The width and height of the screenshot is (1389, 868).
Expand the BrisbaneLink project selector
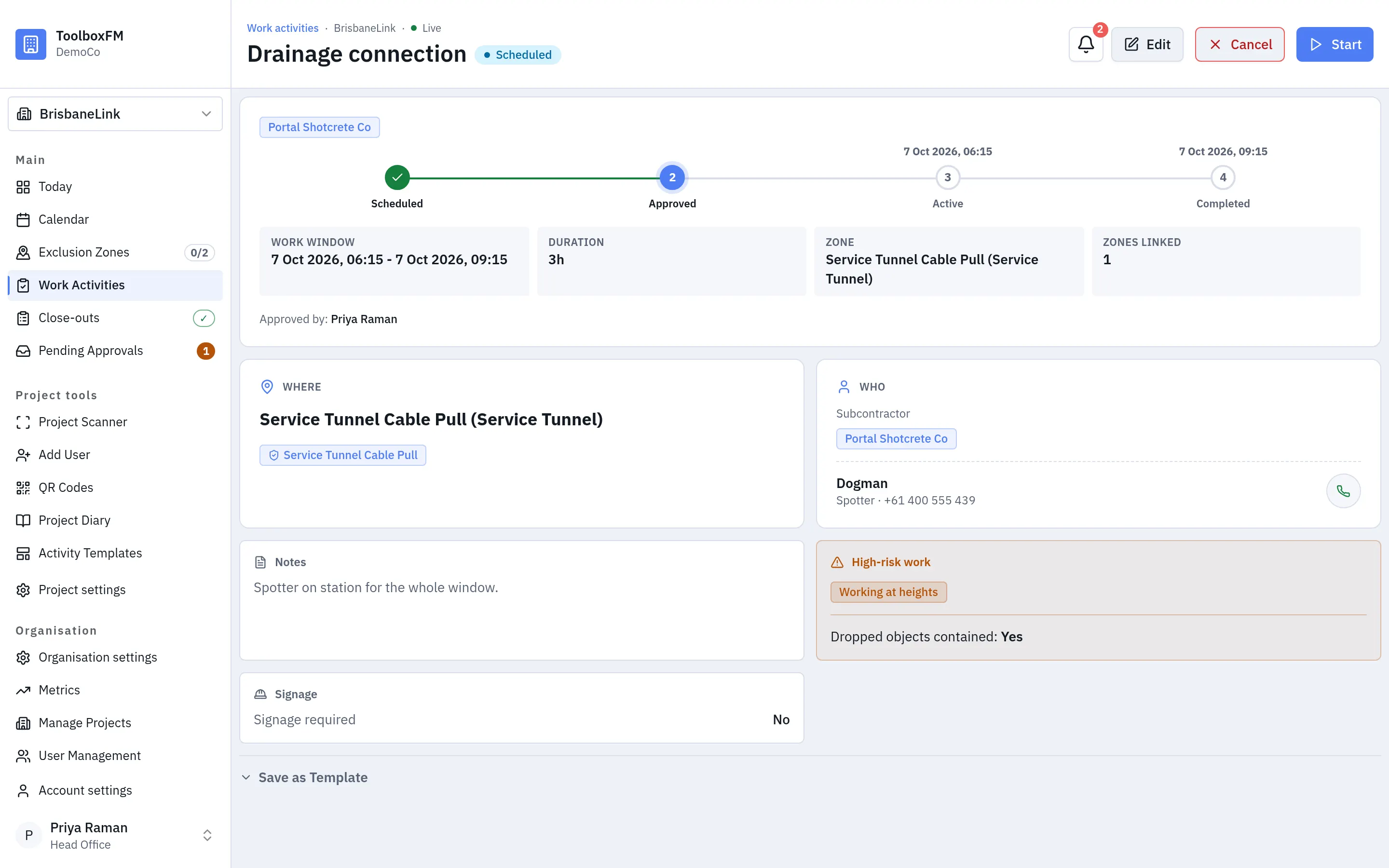coord(115,114)
